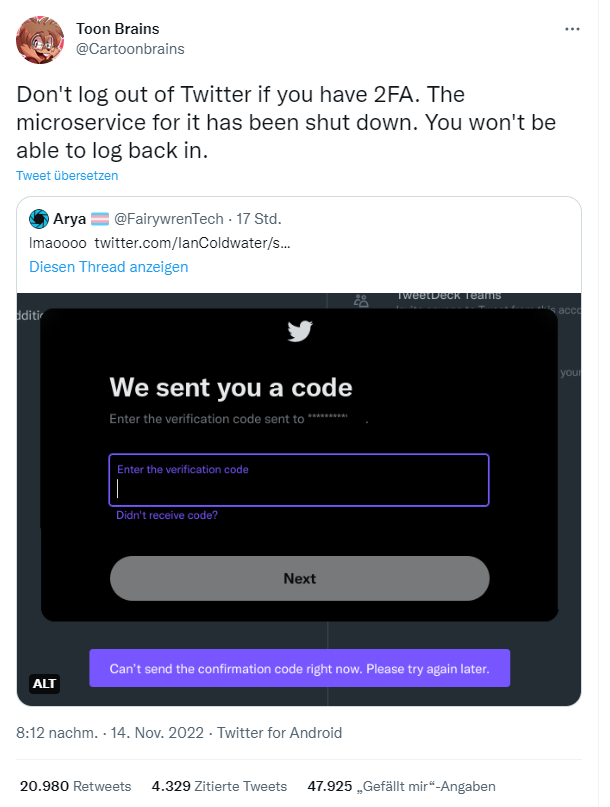The height and width of the screenshot is (807, 610).
Task: Click the Didn't receive code? link
Action: (167, 515)
